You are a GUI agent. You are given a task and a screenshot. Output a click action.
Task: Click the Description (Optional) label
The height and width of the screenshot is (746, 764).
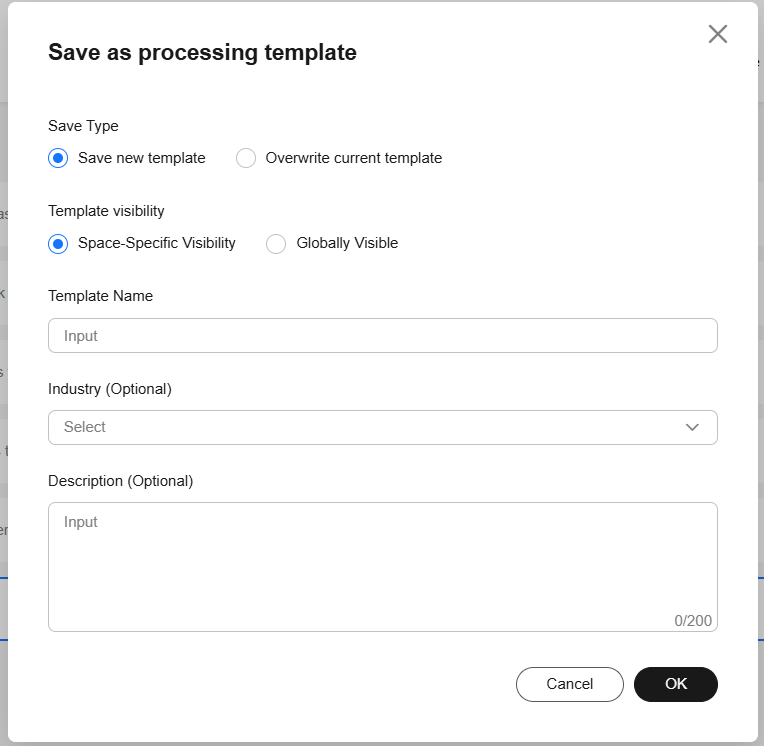(120, 481)
